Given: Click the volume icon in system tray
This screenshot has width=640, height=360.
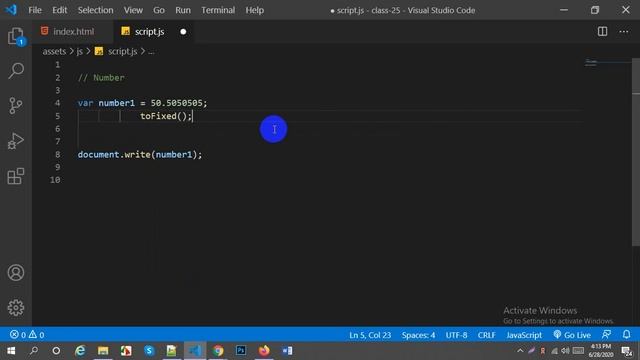Looking at the screenshot, I should tap(565, 351).
